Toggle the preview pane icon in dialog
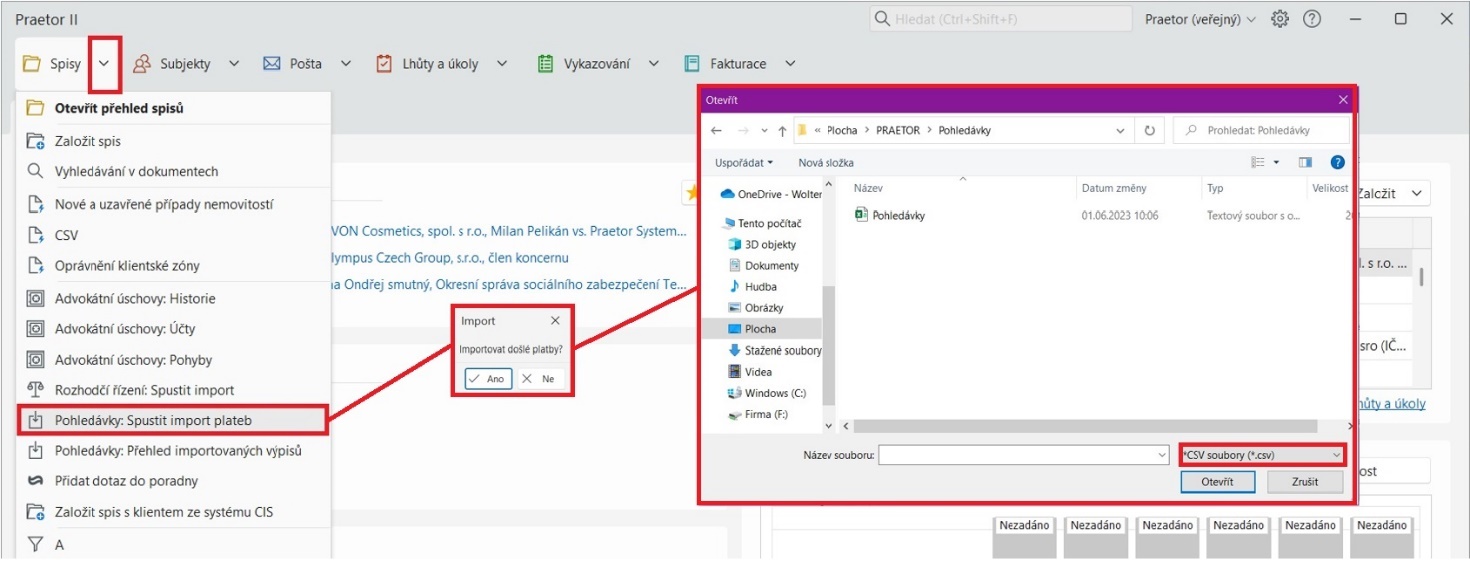Viewport: 1470px width, 562px height. point(1305,162)
